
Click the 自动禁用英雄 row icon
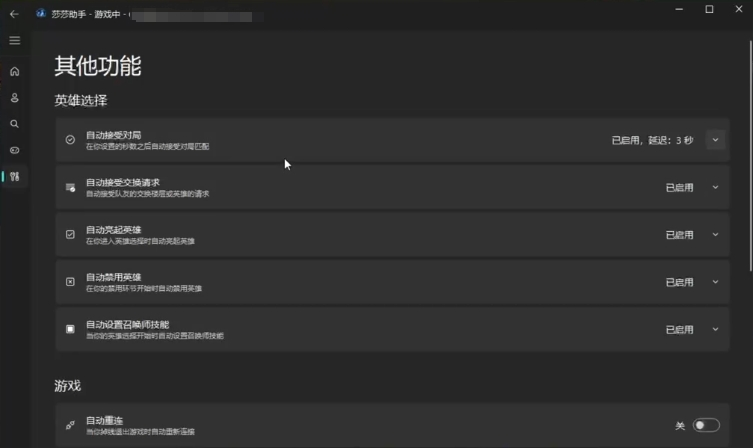point(70,282)
